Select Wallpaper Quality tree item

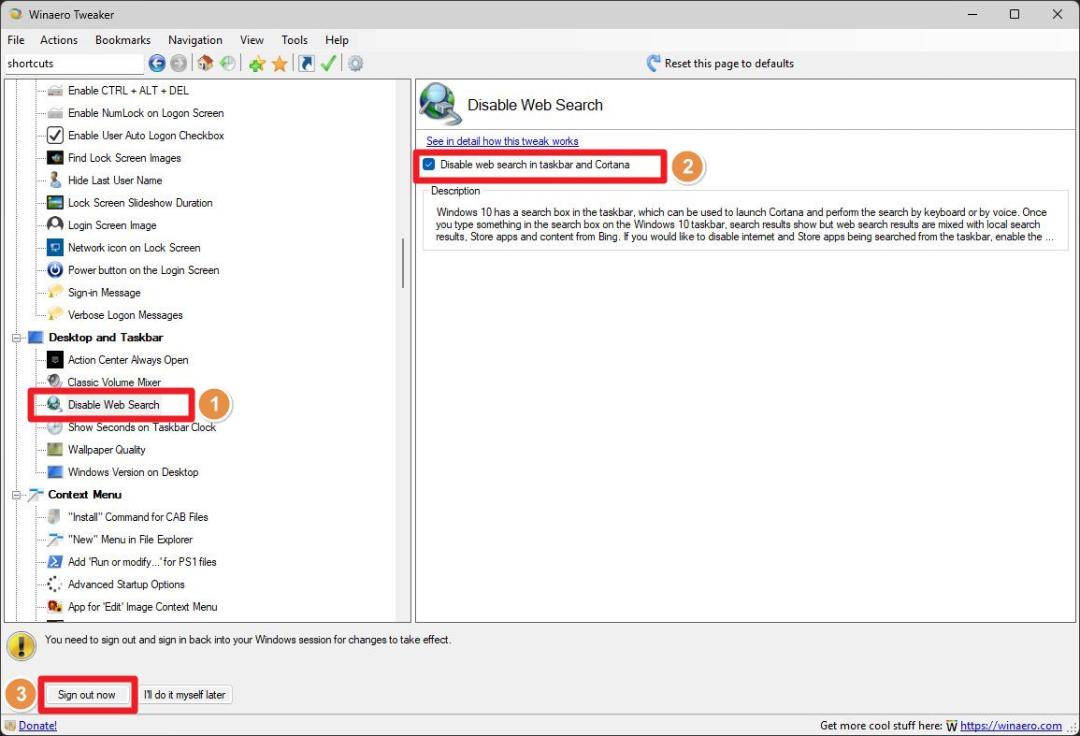107,450
